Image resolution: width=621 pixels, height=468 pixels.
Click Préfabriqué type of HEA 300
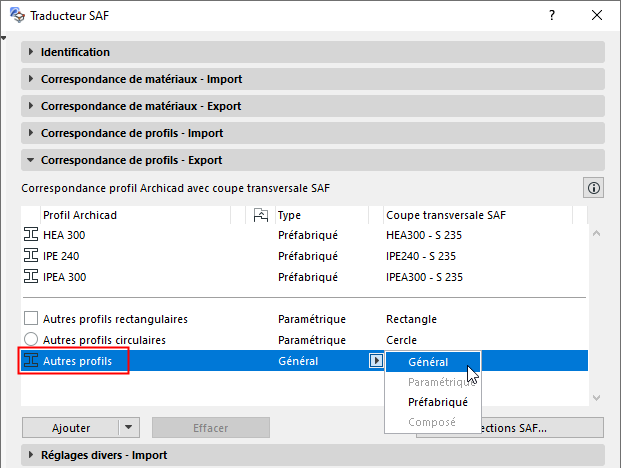click(308, 235)
